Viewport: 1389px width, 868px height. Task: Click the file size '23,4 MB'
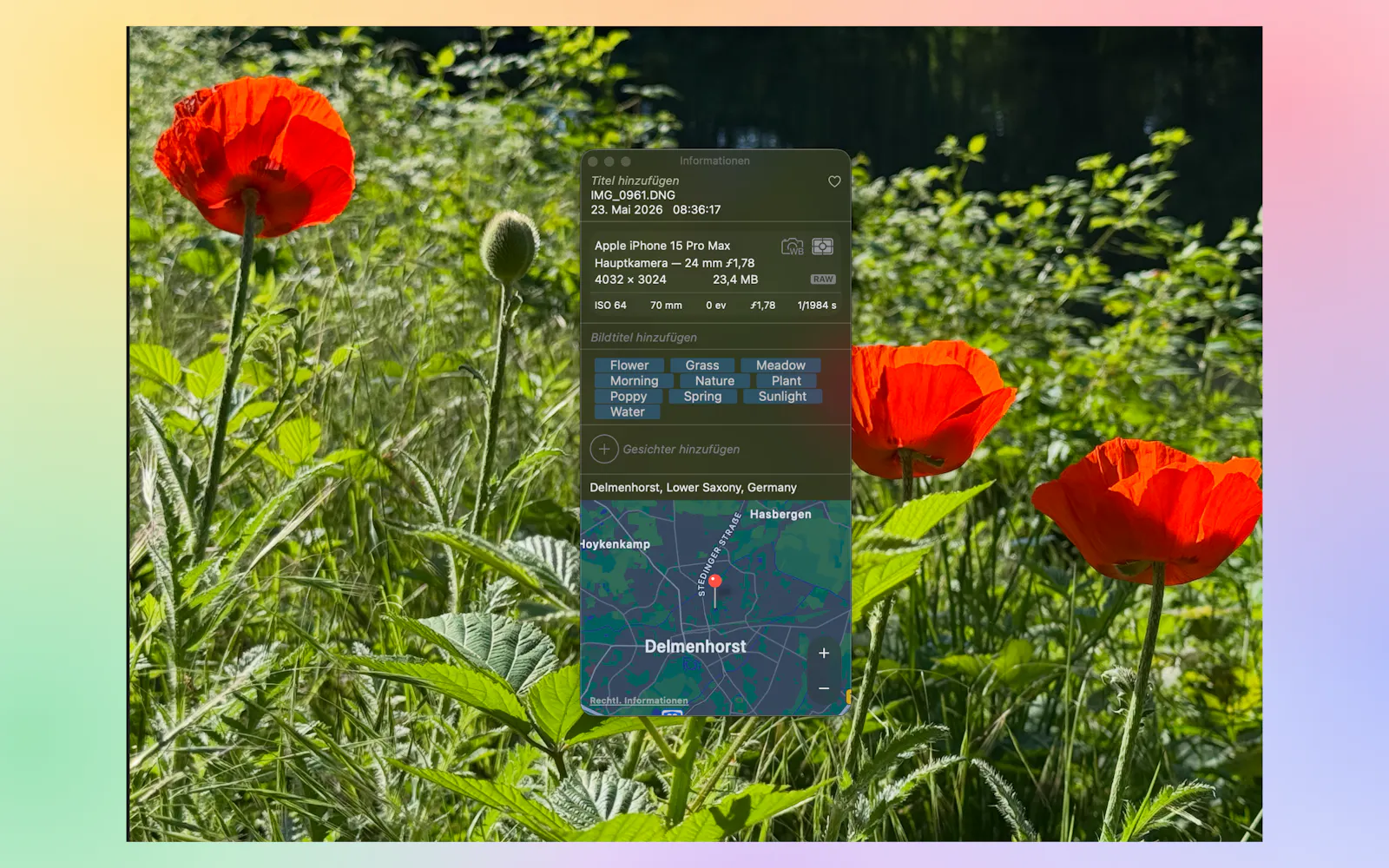(735, 279)
